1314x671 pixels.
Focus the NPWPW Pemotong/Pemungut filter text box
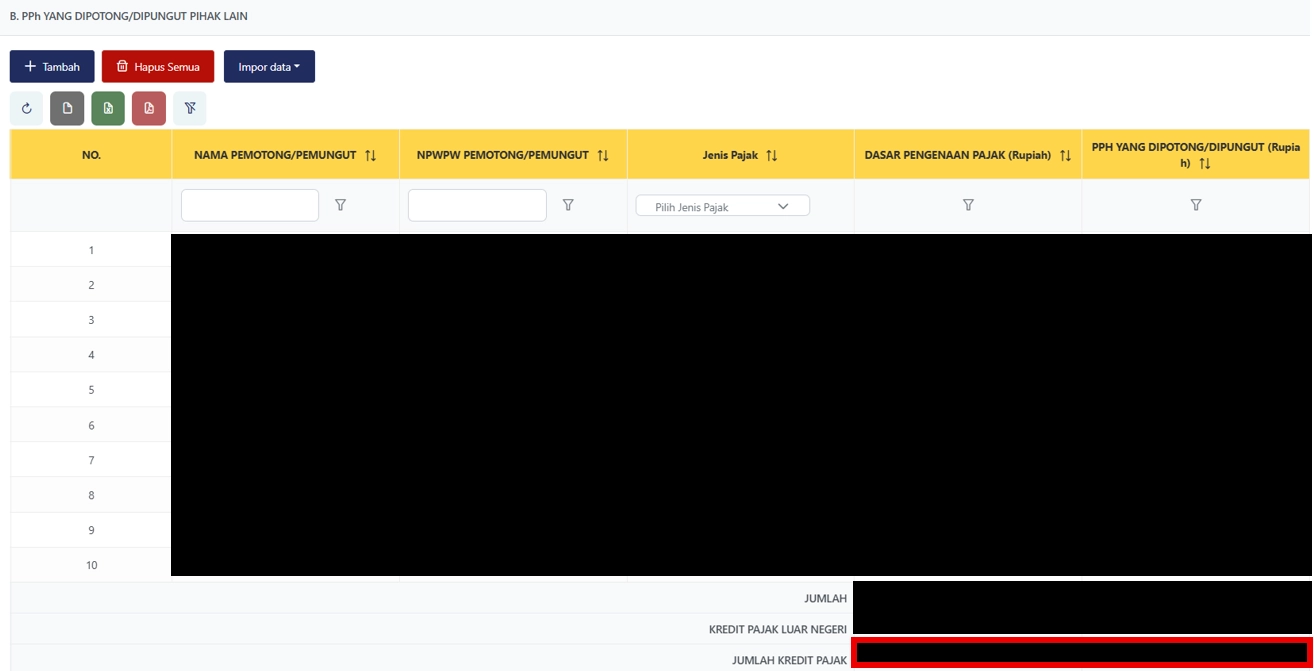click(x=477, y=205)
